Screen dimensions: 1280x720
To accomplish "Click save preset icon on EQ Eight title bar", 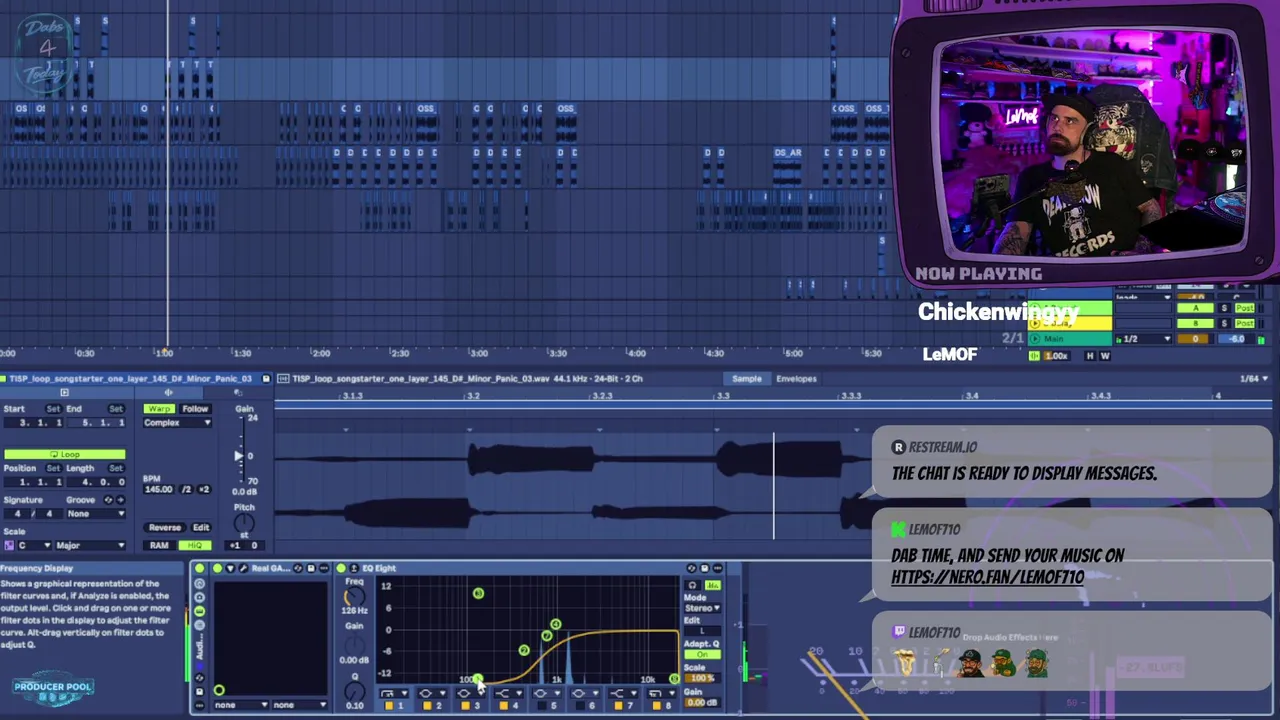I will tap(704, 568).
